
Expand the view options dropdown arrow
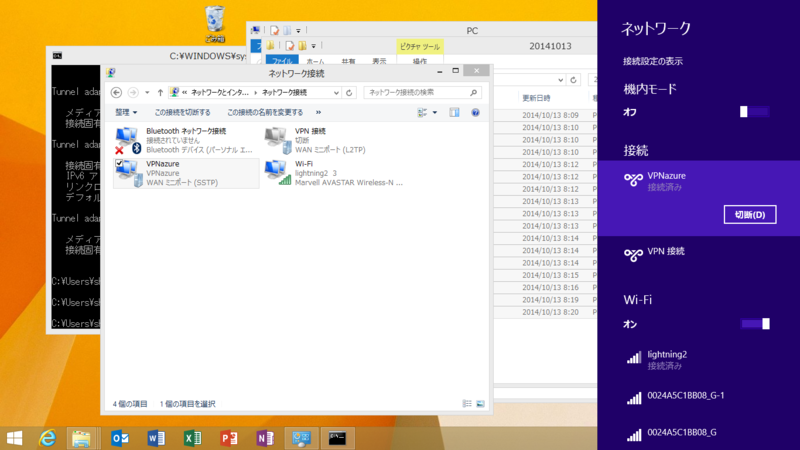point(435,112)
